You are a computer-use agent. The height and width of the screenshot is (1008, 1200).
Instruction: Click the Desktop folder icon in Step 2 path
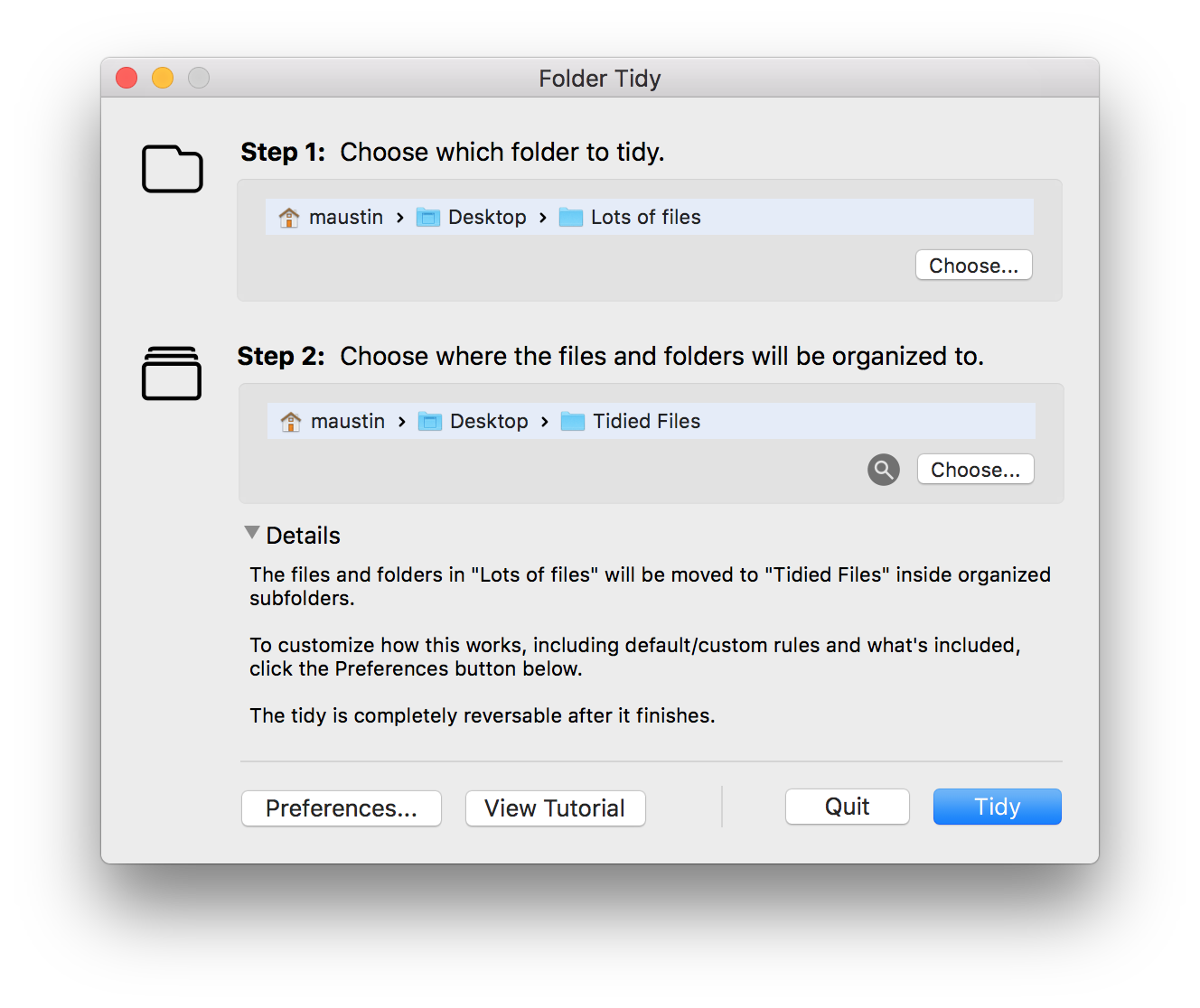point(429,422)
